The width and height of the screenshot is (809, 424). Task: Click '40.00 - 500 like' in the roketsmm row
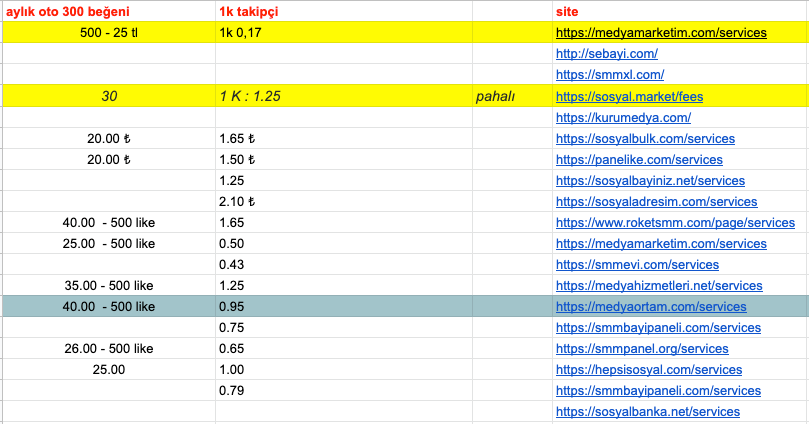click(109, 223)
